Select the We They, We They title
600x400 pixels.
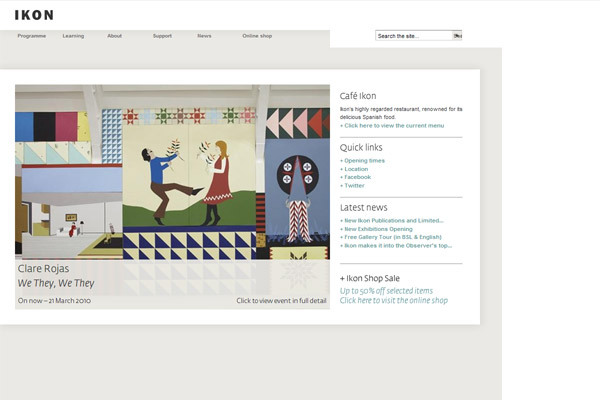[x=56, y=283]
